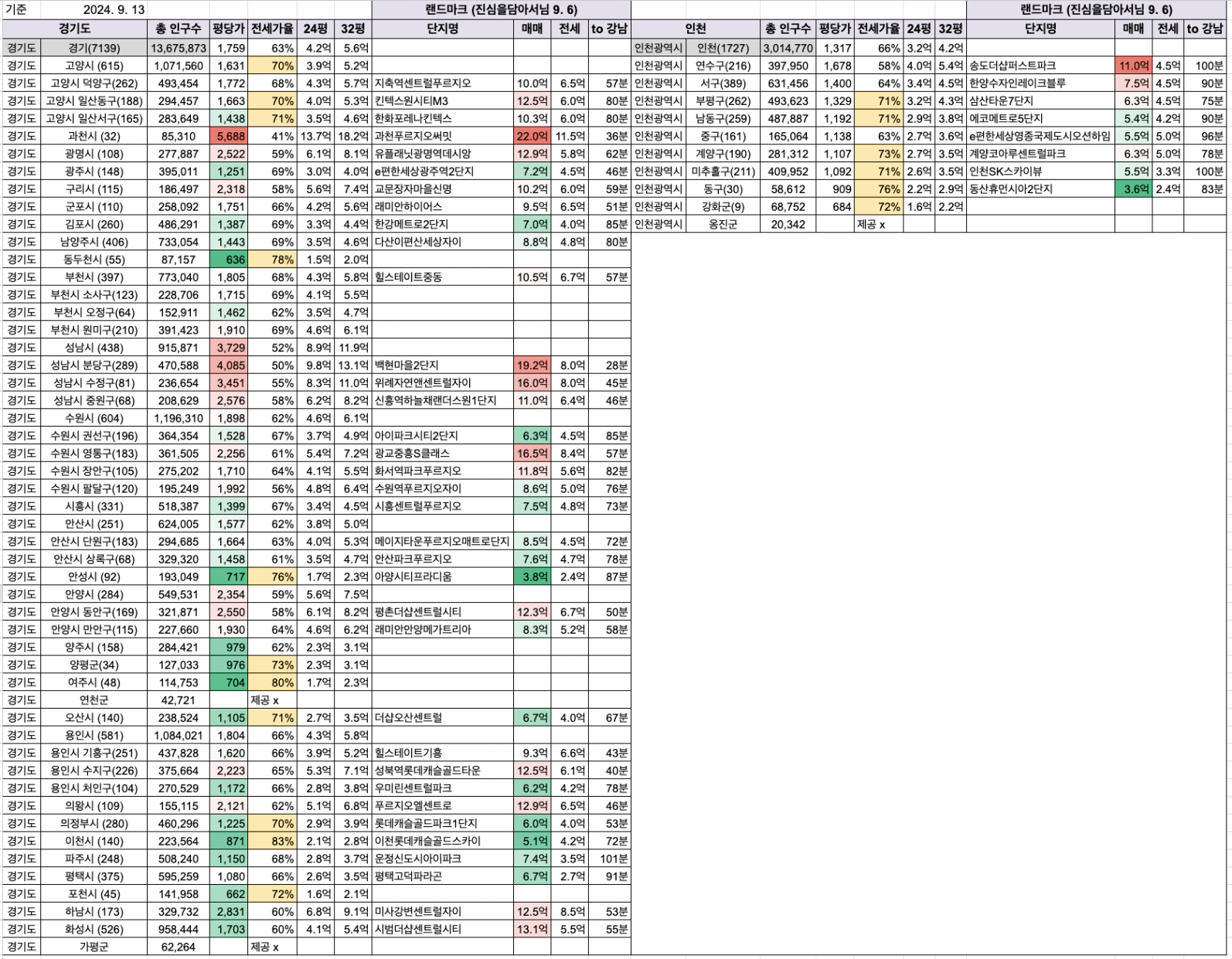Click 고양시 (615) row label
This screenshot has width=1232, height=959.
point(94,66)
